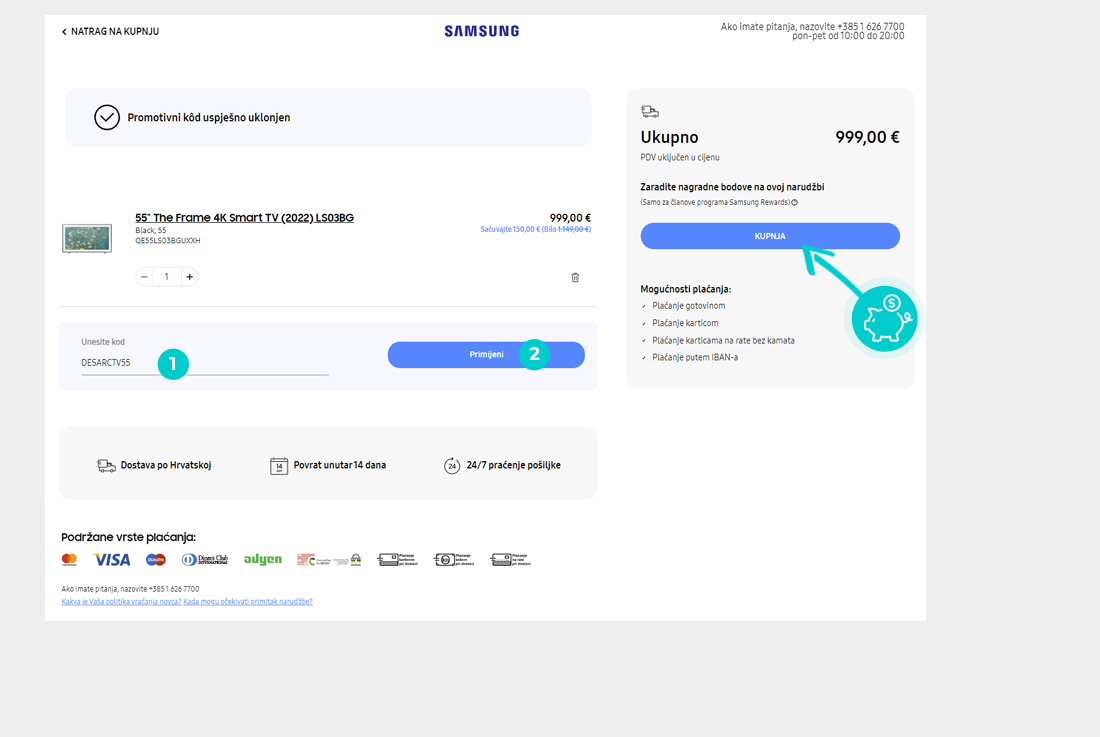
Task: Click 'Zaradite nagradne bodove na ovoj narudžbi'
Action: point(732,187)
